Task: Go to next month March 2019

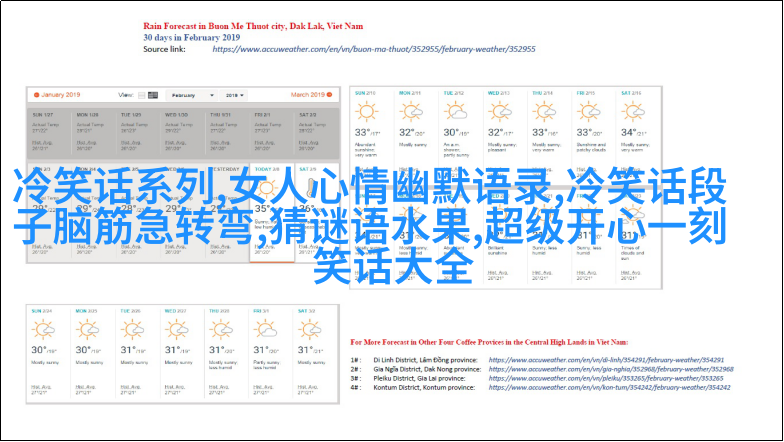Action: click(x=307, y=95)
